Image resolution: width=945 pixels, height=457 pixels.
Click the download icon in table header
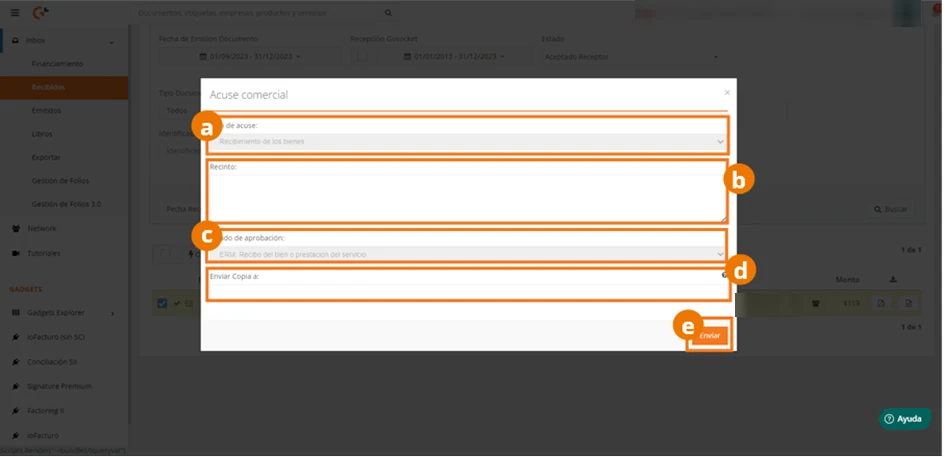click(893, 280)
